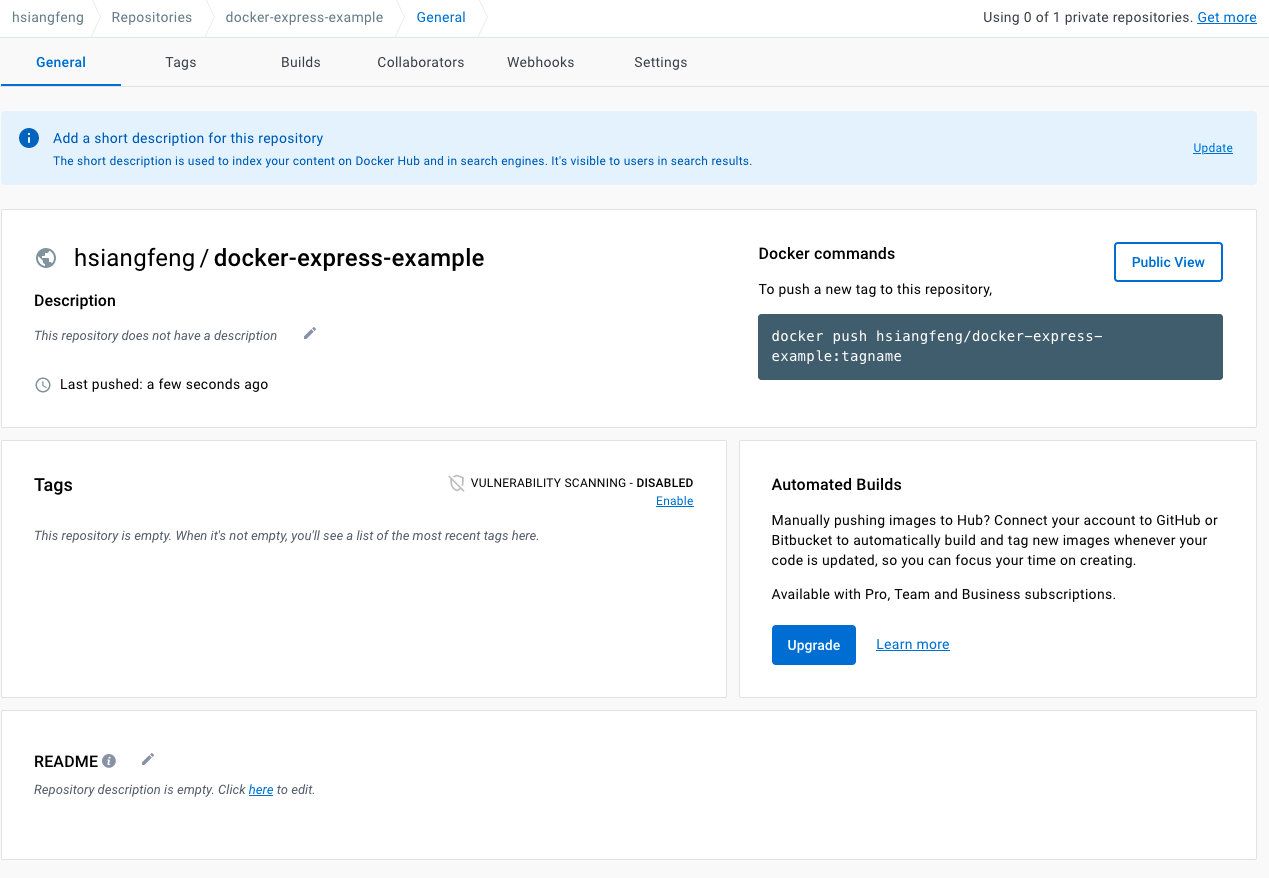This screenshot has height=878, width=1269.
Task: Open the Webhooks tab
Action: (x=540, y=62)
